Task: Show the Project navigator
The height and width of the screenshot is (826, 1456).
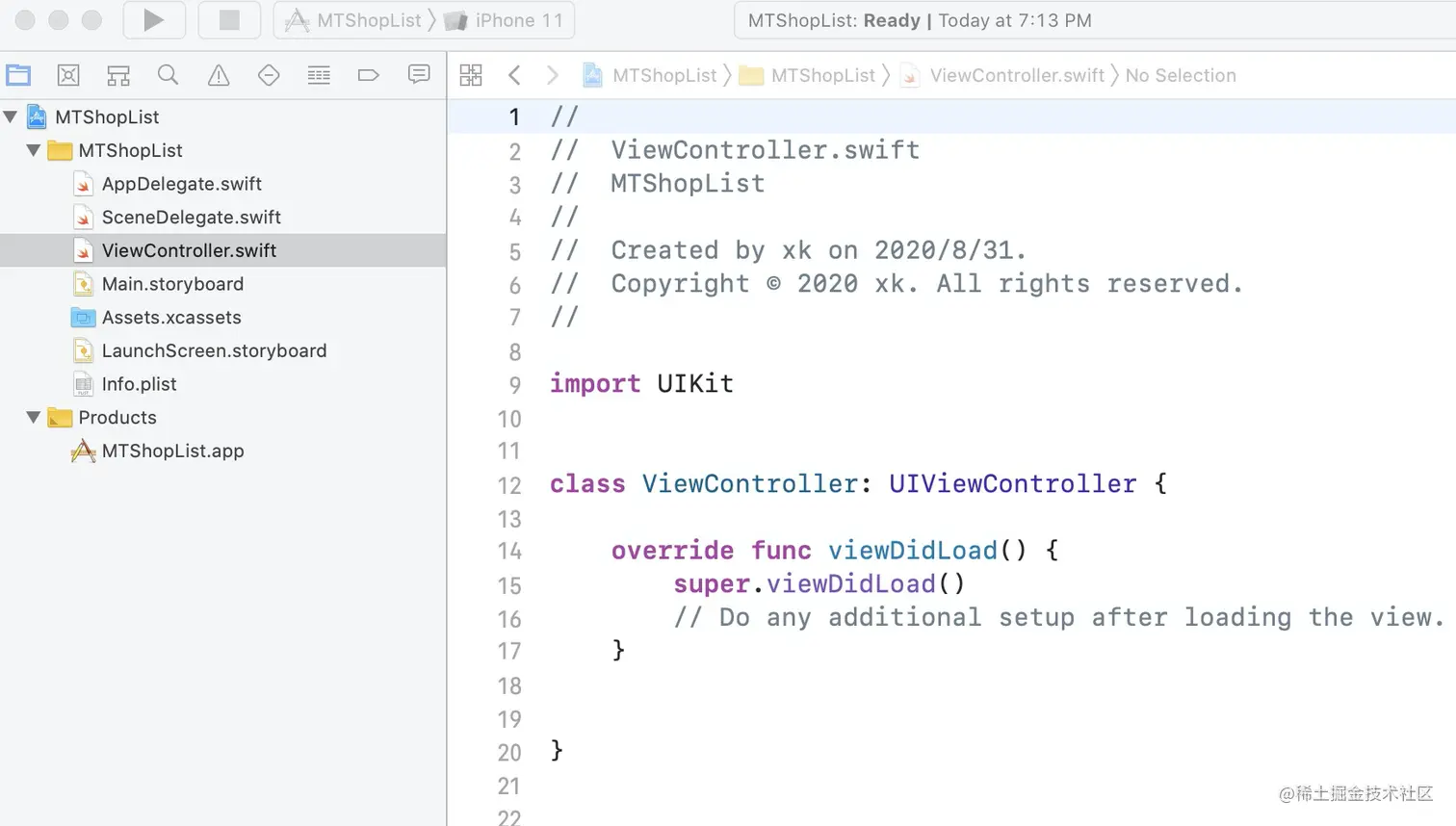Action: pos(18,75)
